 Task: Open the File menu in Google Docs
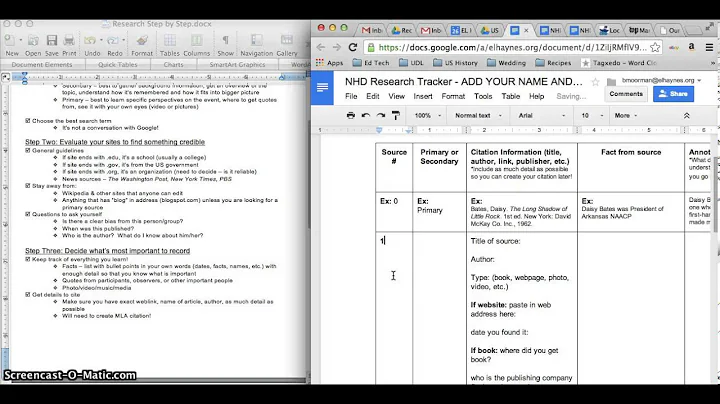351,96
